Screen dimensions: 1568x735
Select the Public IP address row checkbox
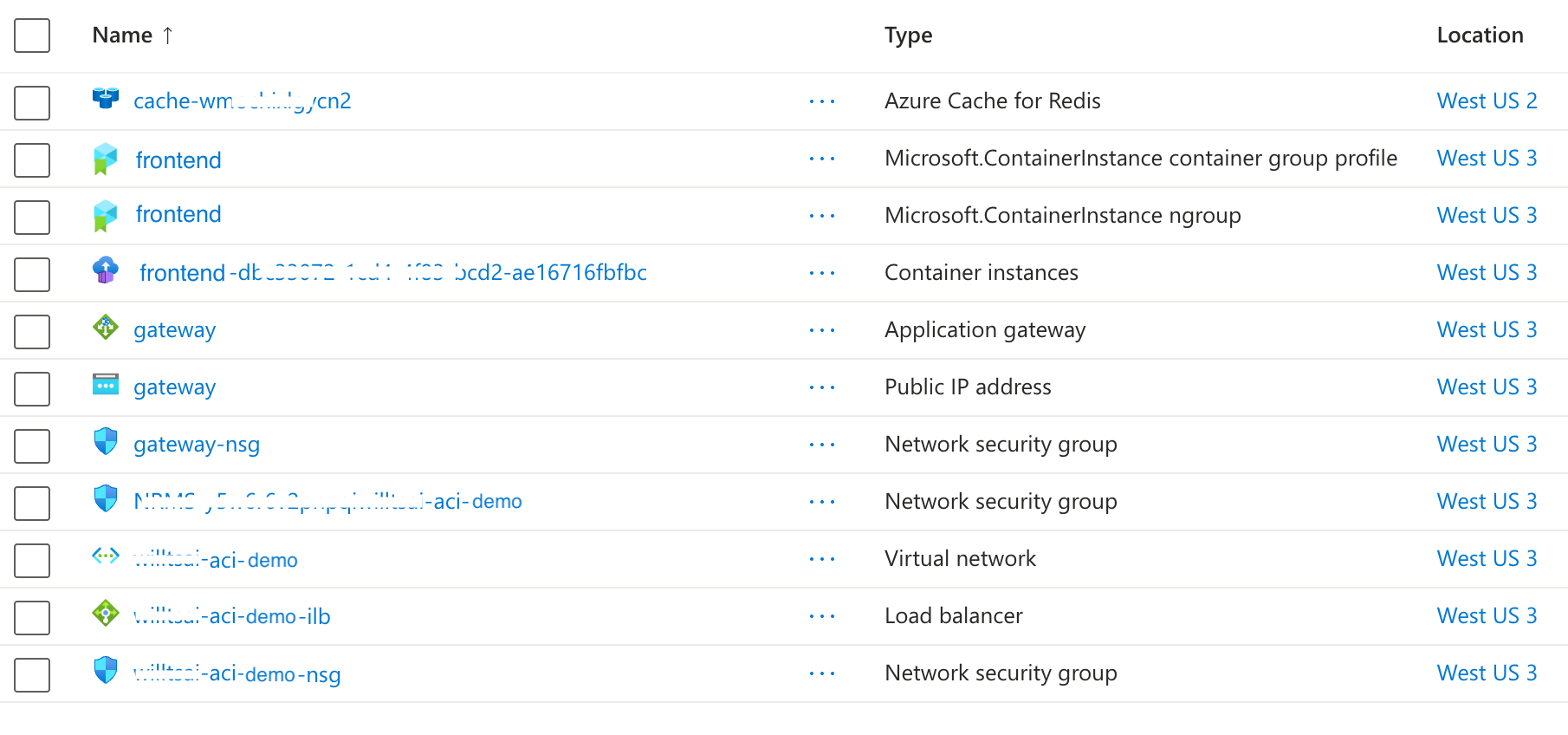click(32, 389)
